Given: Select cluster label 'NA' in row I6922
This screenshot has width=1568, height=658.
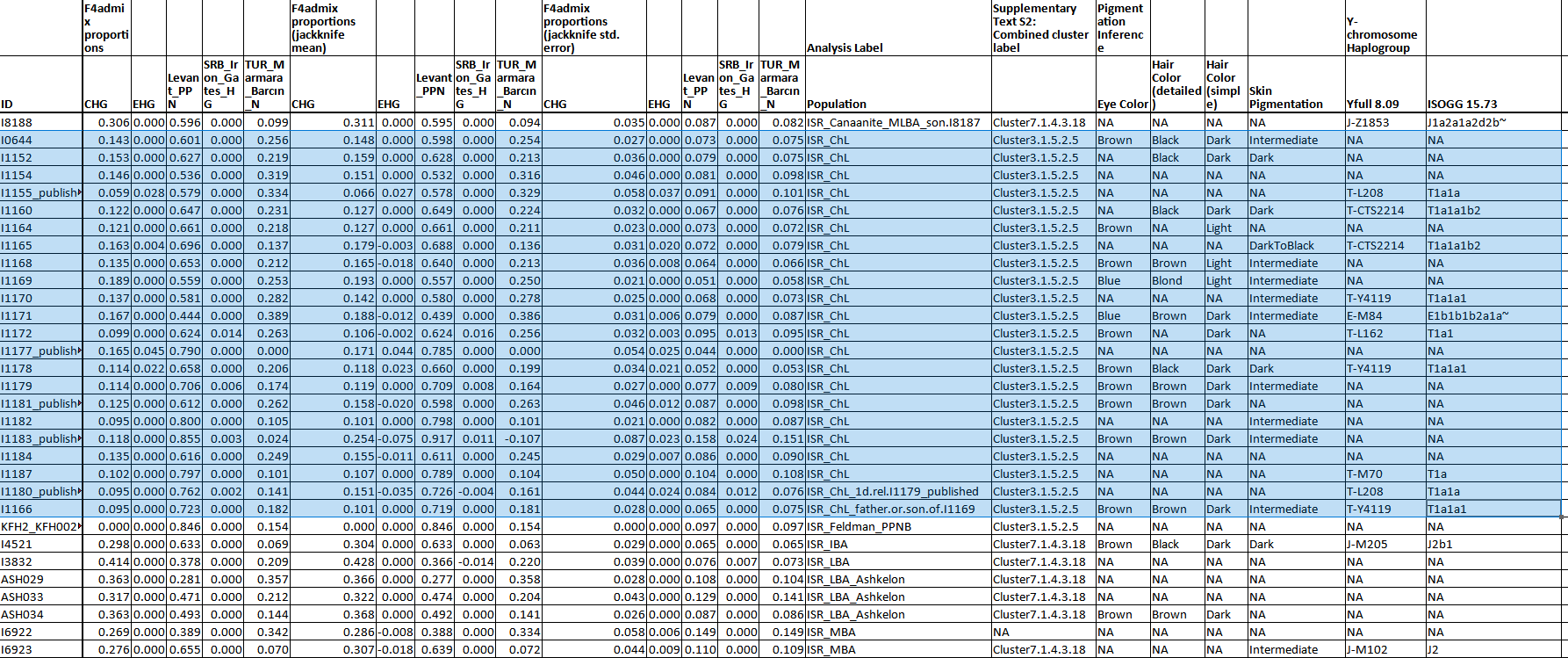Looking at the screenshot, I should point(1043,632).
